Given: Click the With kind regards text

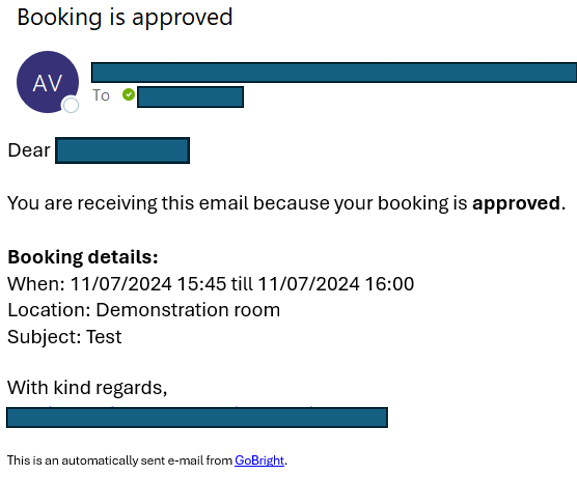Looking at the screenshot, I should [x=87, y=388].
